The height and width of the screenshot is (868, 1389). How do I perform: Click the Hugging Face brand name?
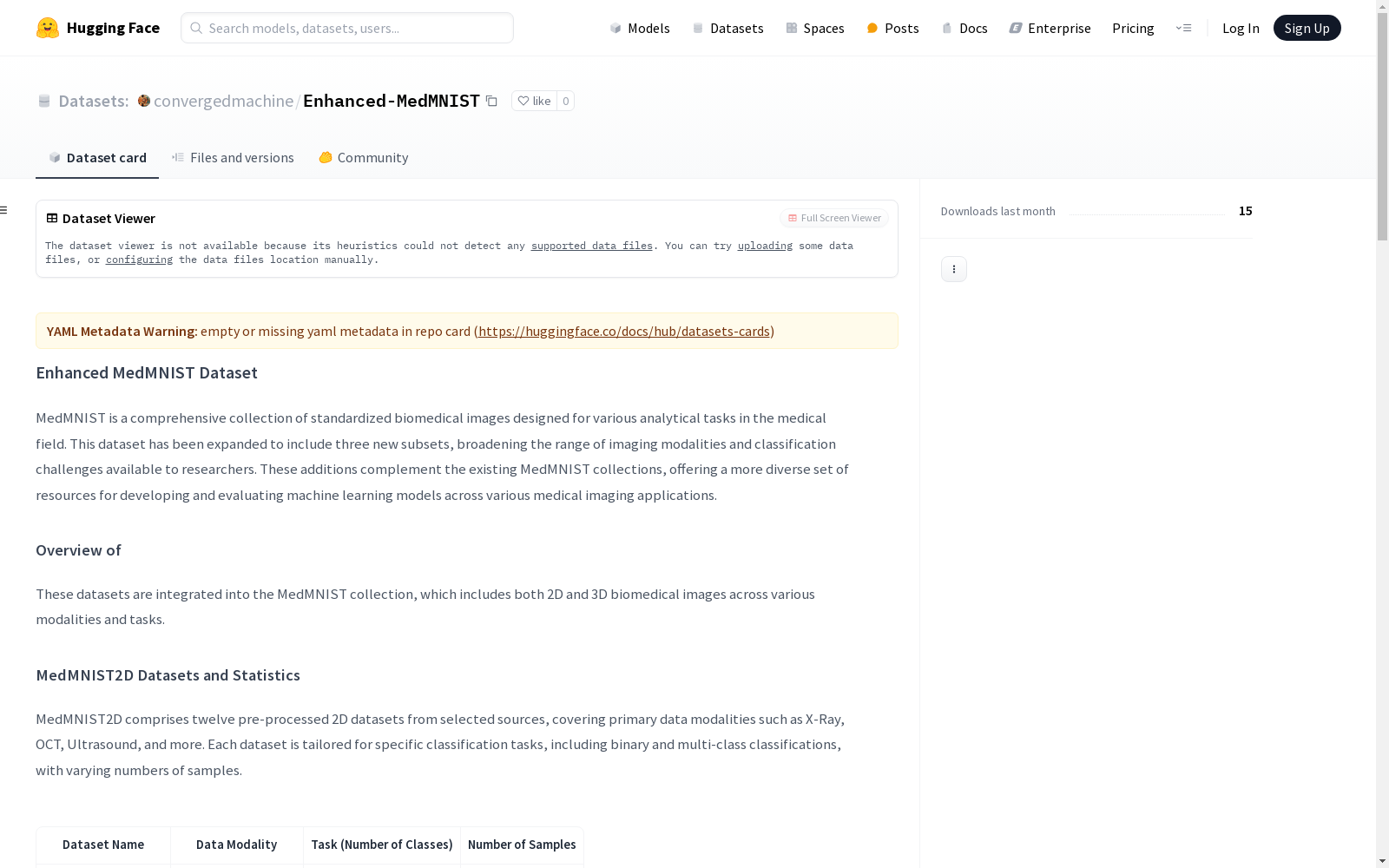tap(113, 28)
